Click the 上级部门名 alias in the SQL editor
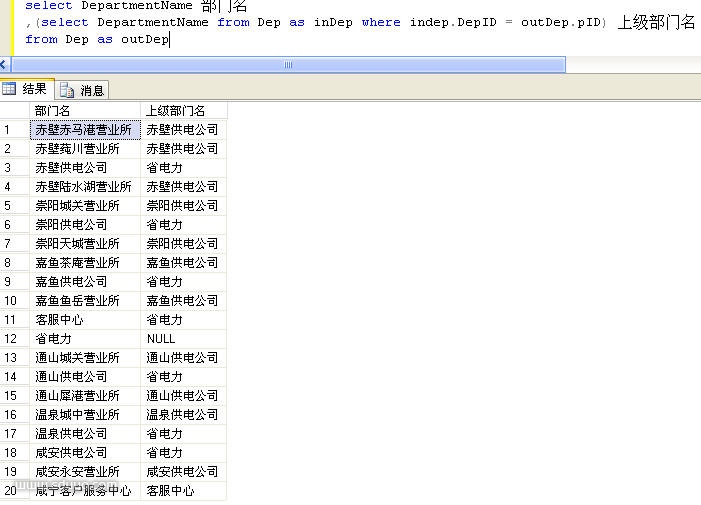The width and height of the screenshot is (701, 505). 656,22
